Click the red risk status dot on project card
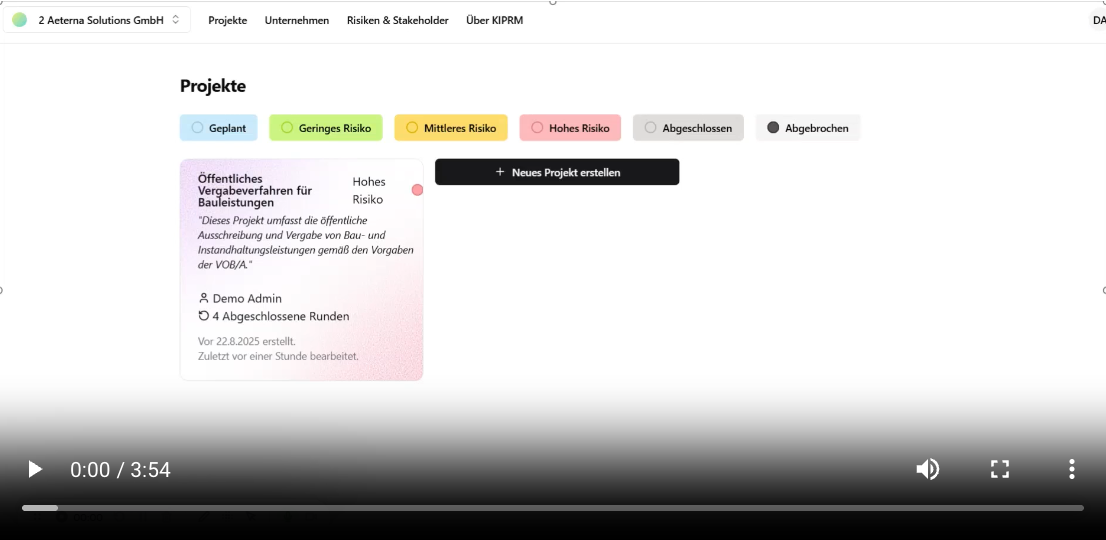The width and height of the screenshot is (1106, 540). 417,190
